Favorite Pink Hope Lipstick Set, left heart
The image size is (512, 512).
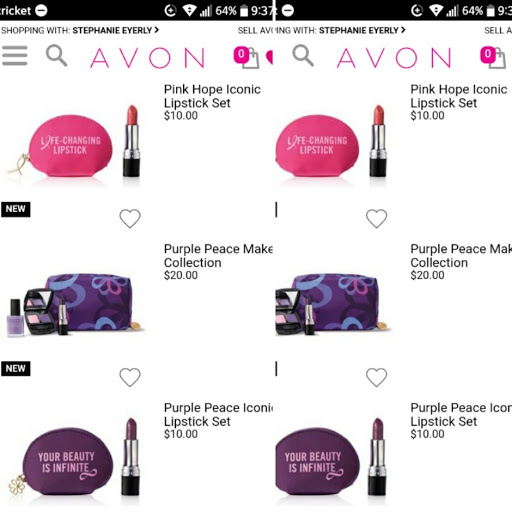[130, 219]
